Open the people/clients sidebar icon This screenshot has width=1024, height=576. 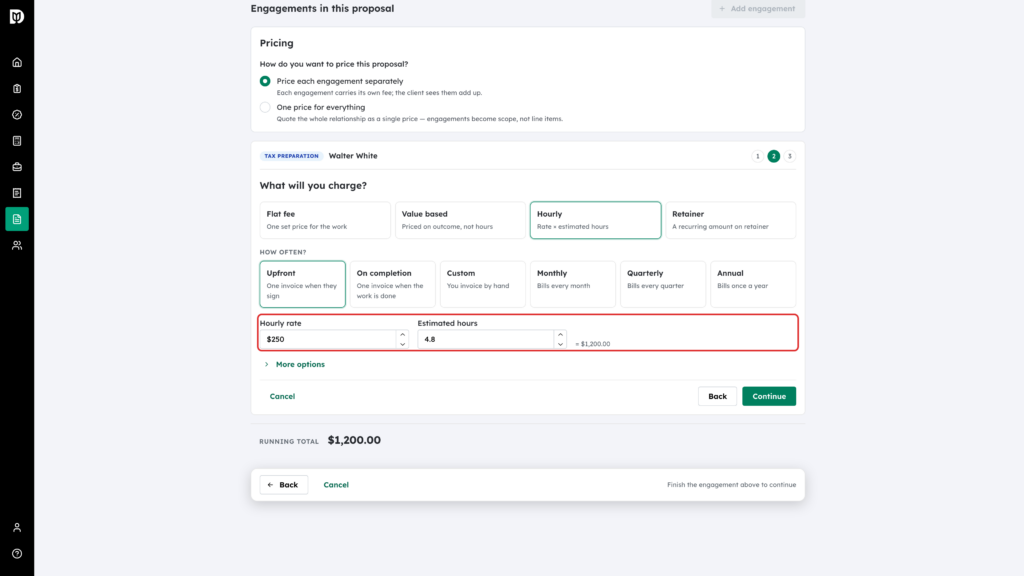tap(17, 246)
